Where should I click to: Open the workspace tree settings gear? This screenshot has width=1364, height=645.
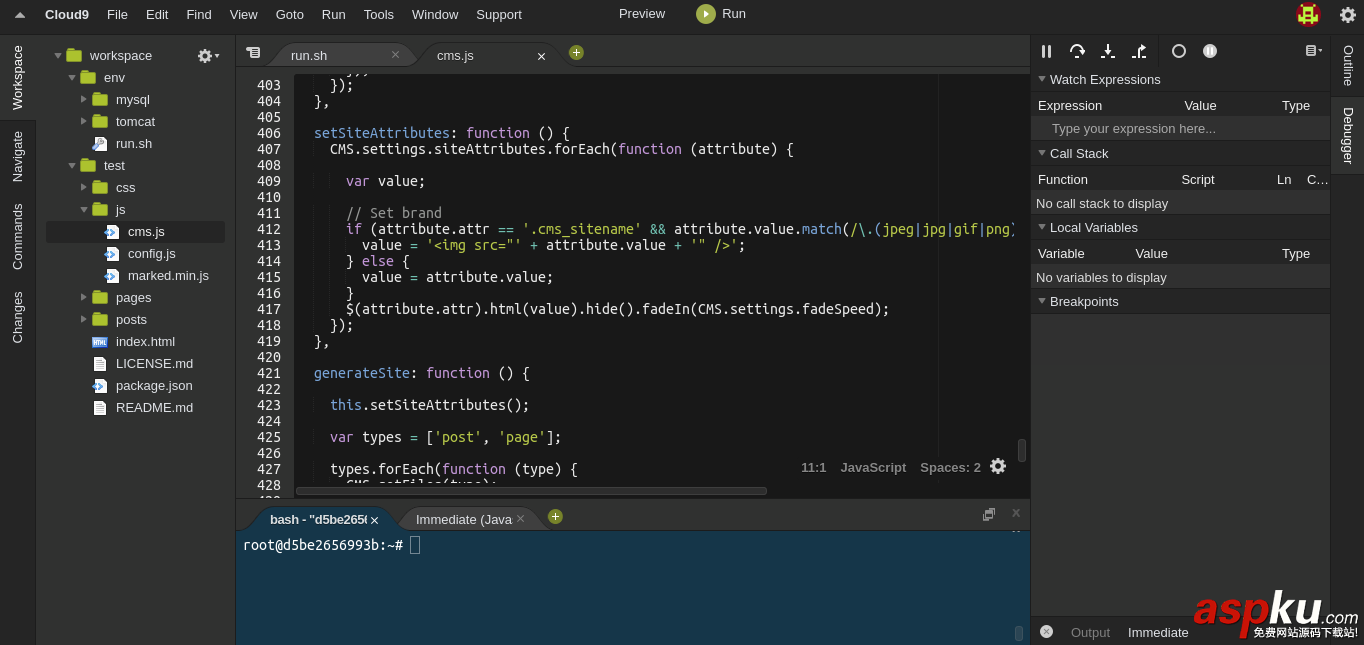pyautogui.click(x=207, y=56)
